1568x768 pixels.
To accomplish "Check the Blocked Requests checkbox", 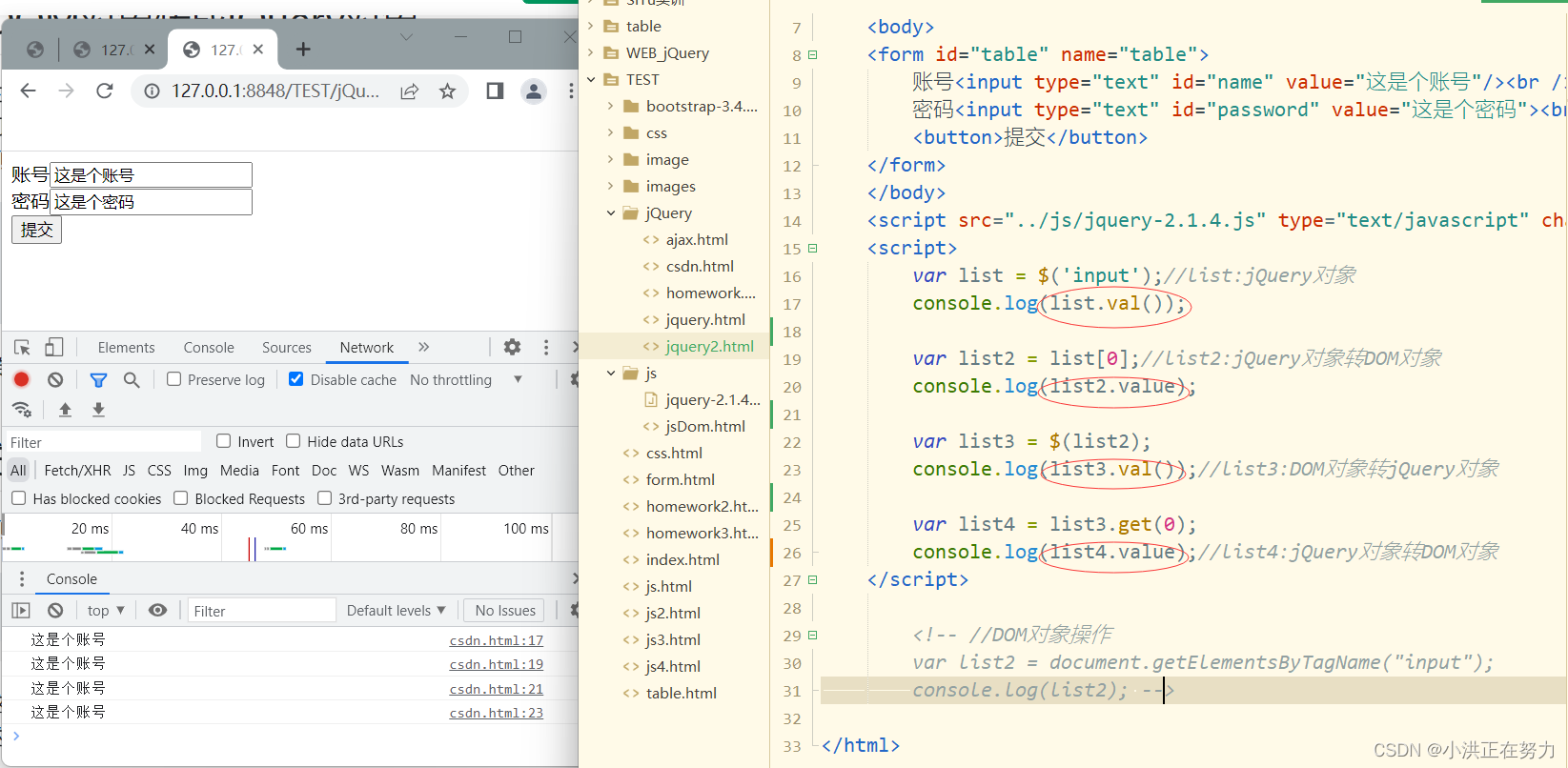I will click(180, 497).
